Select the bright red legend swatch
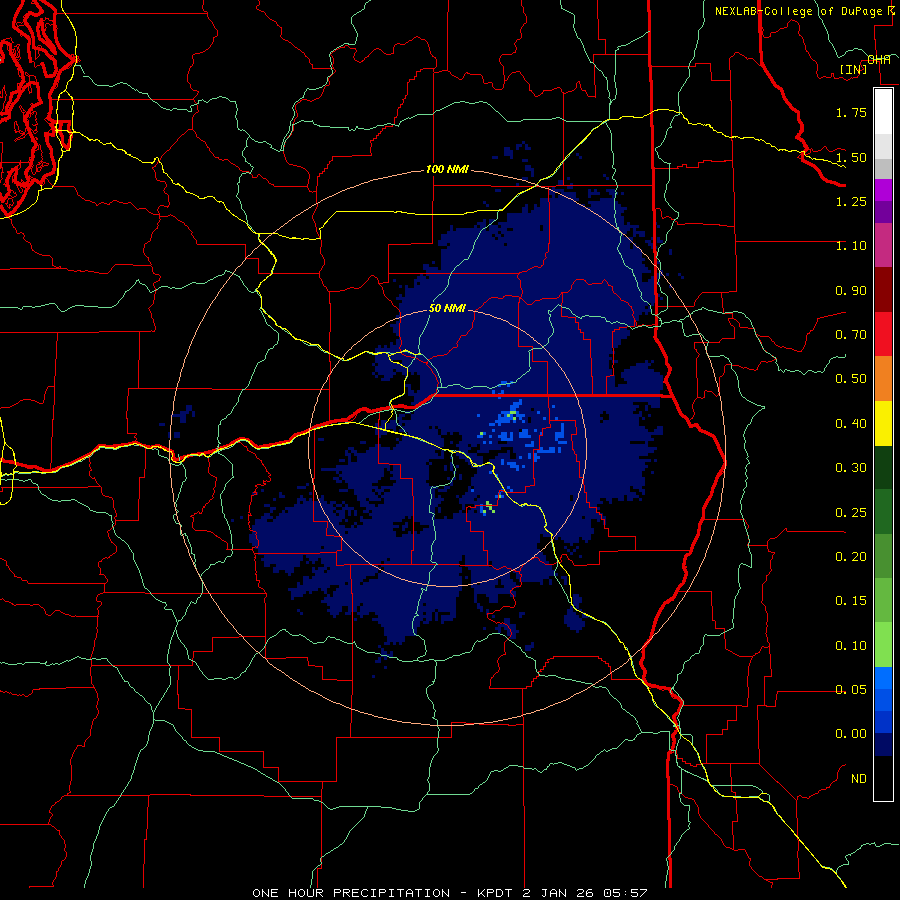This screenshot has height=900, width=900. (883, 335)
